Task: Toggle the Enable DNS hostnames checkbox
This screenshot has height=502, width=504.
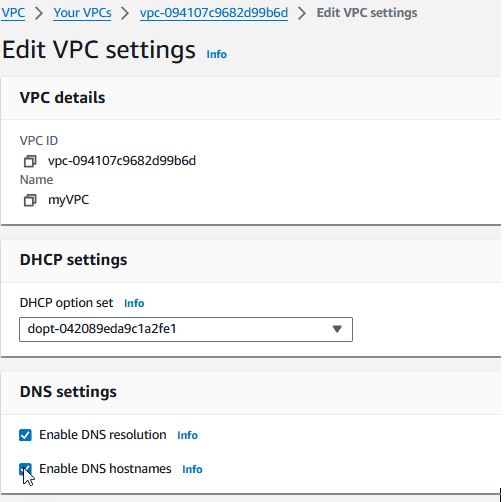Action: click(25, 469)
